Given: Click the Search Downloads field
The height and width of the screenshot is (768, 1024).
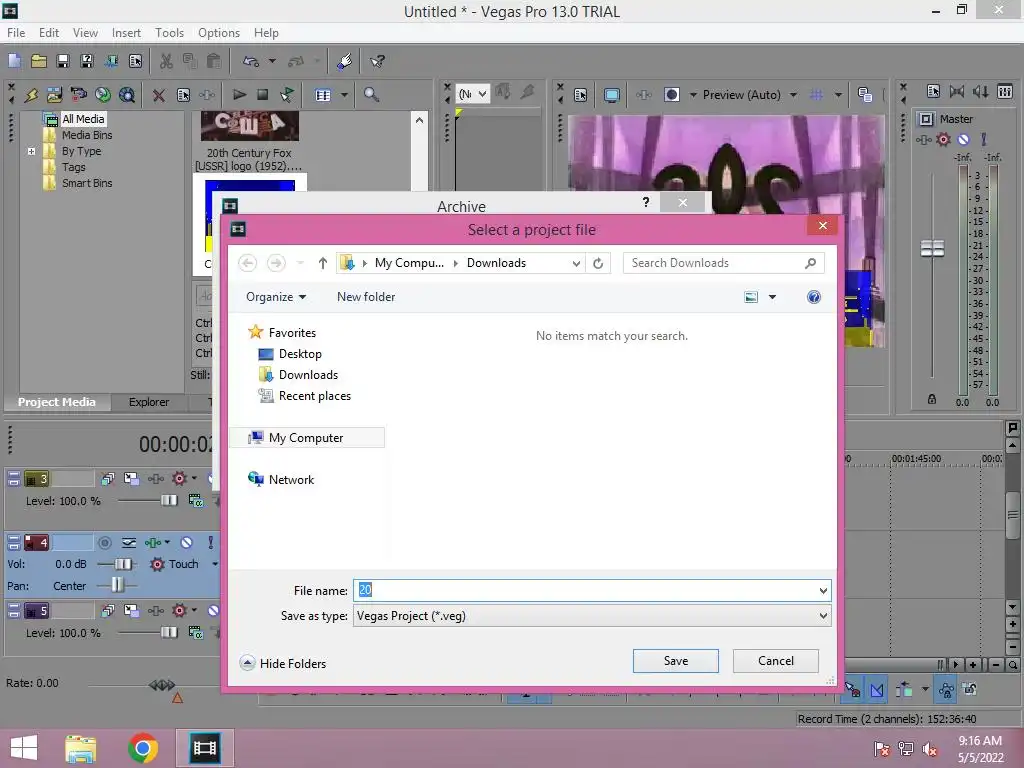Looking at the screenshot, I should tap(724, 263).
